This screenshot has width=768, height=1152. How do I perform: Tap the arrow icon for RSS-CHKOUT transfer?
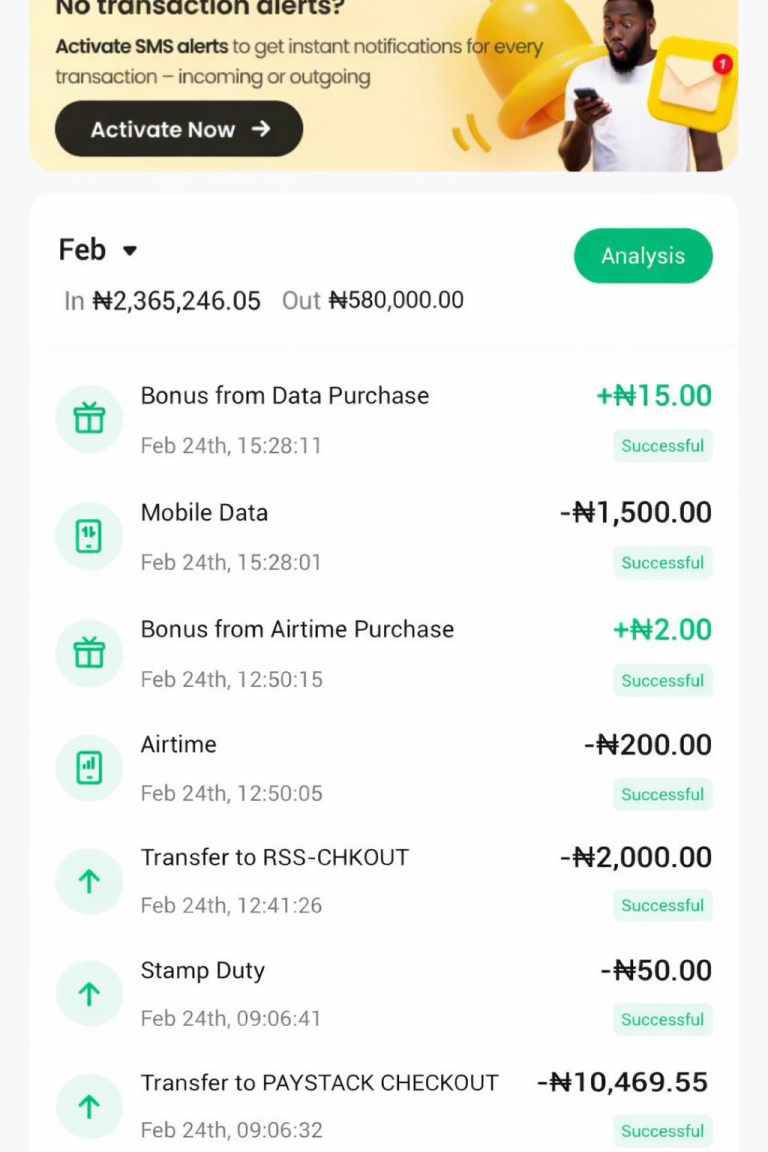89,881
